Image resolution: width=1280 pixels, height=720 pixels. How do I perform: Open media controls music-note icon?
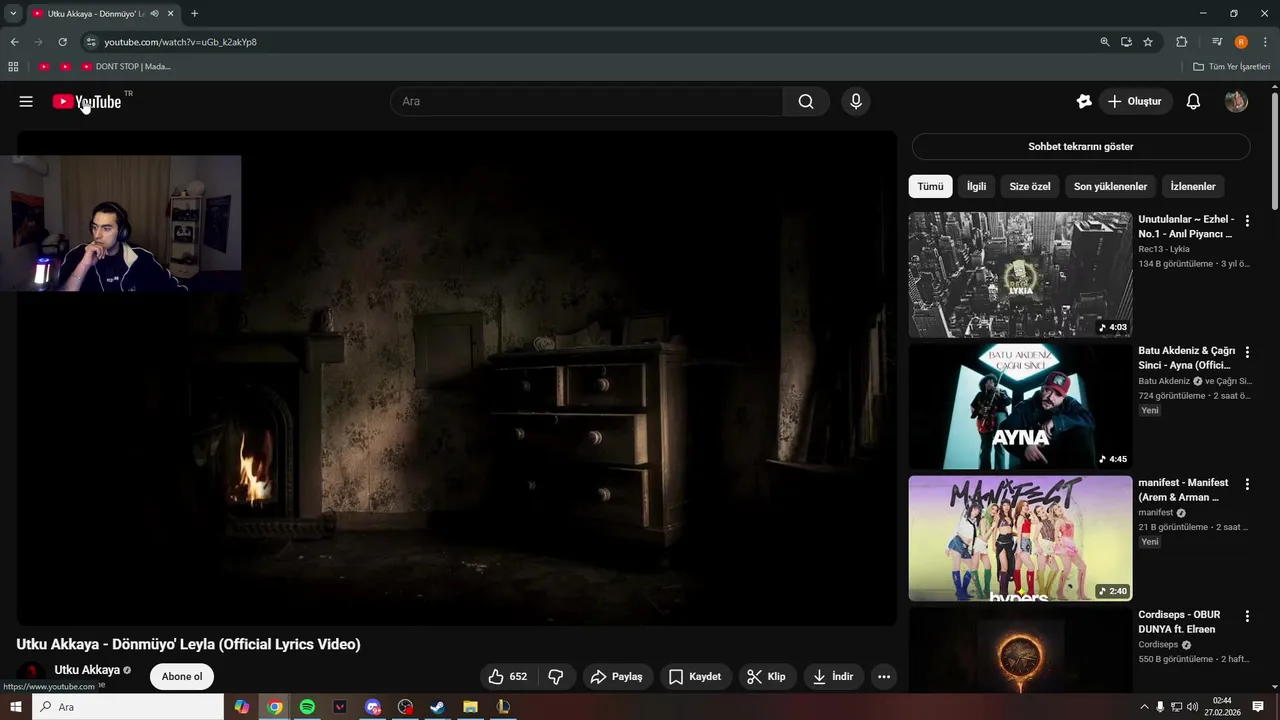[x=1217, y=42]
